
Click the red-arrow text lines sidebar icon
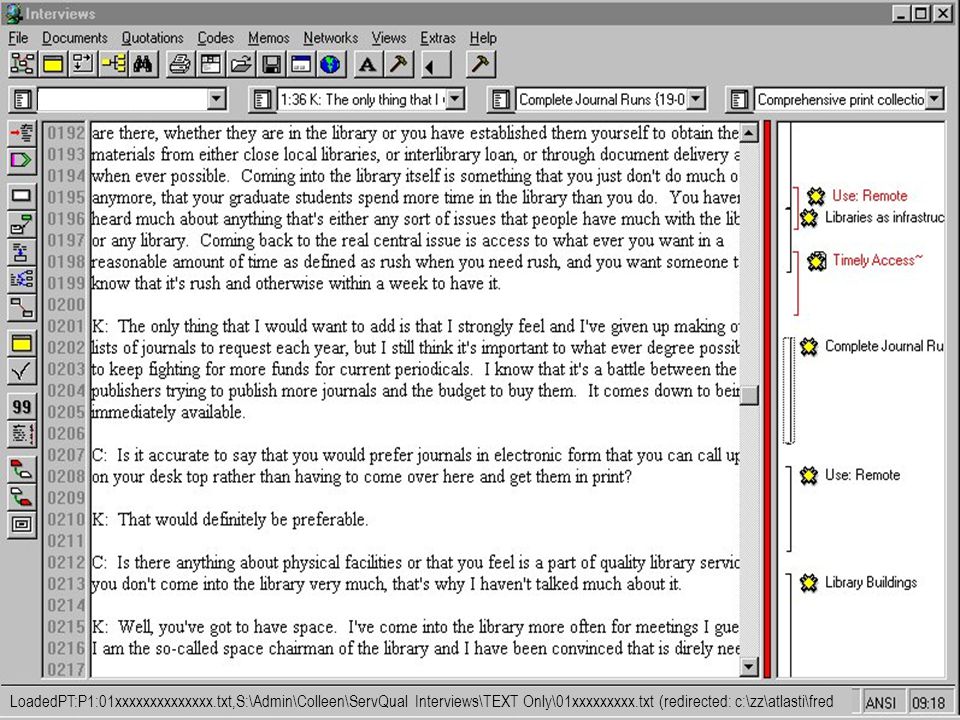[x=21, y=133]
